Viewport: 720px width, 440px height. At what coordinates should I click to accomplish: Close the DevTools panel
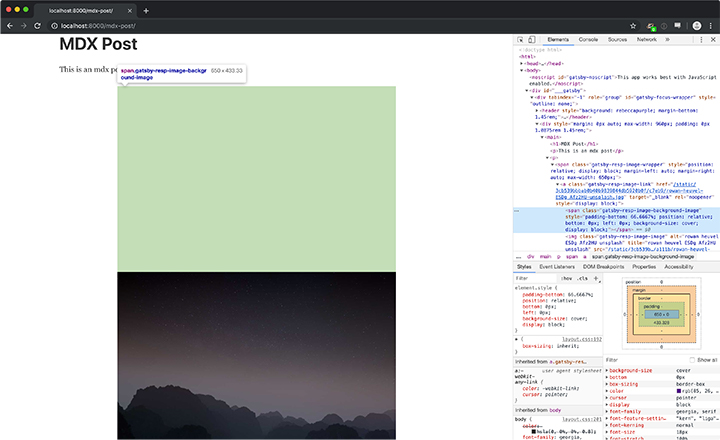[x=713, y=40]
